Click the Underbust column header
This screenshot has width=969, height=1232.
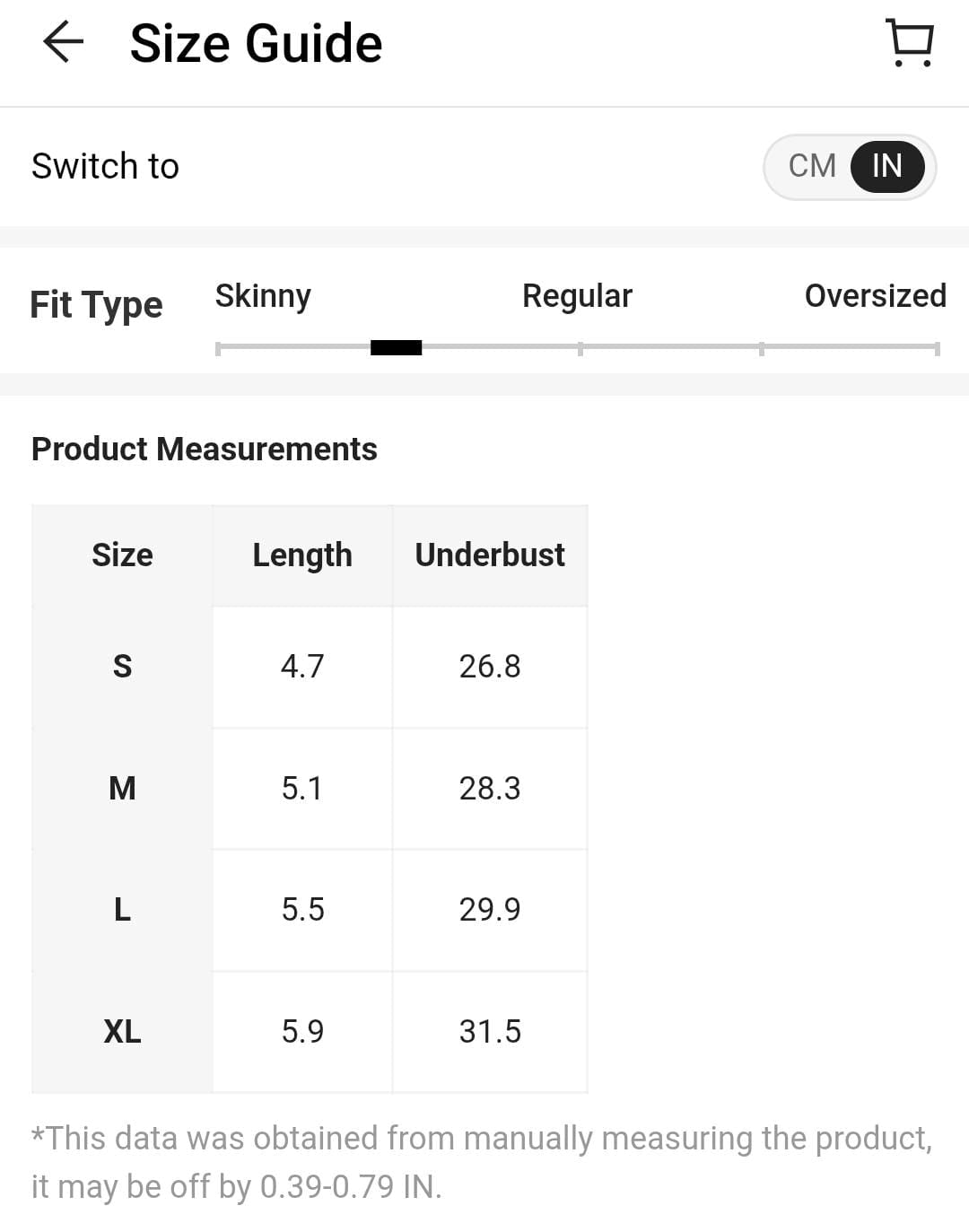tap(490, 555)
